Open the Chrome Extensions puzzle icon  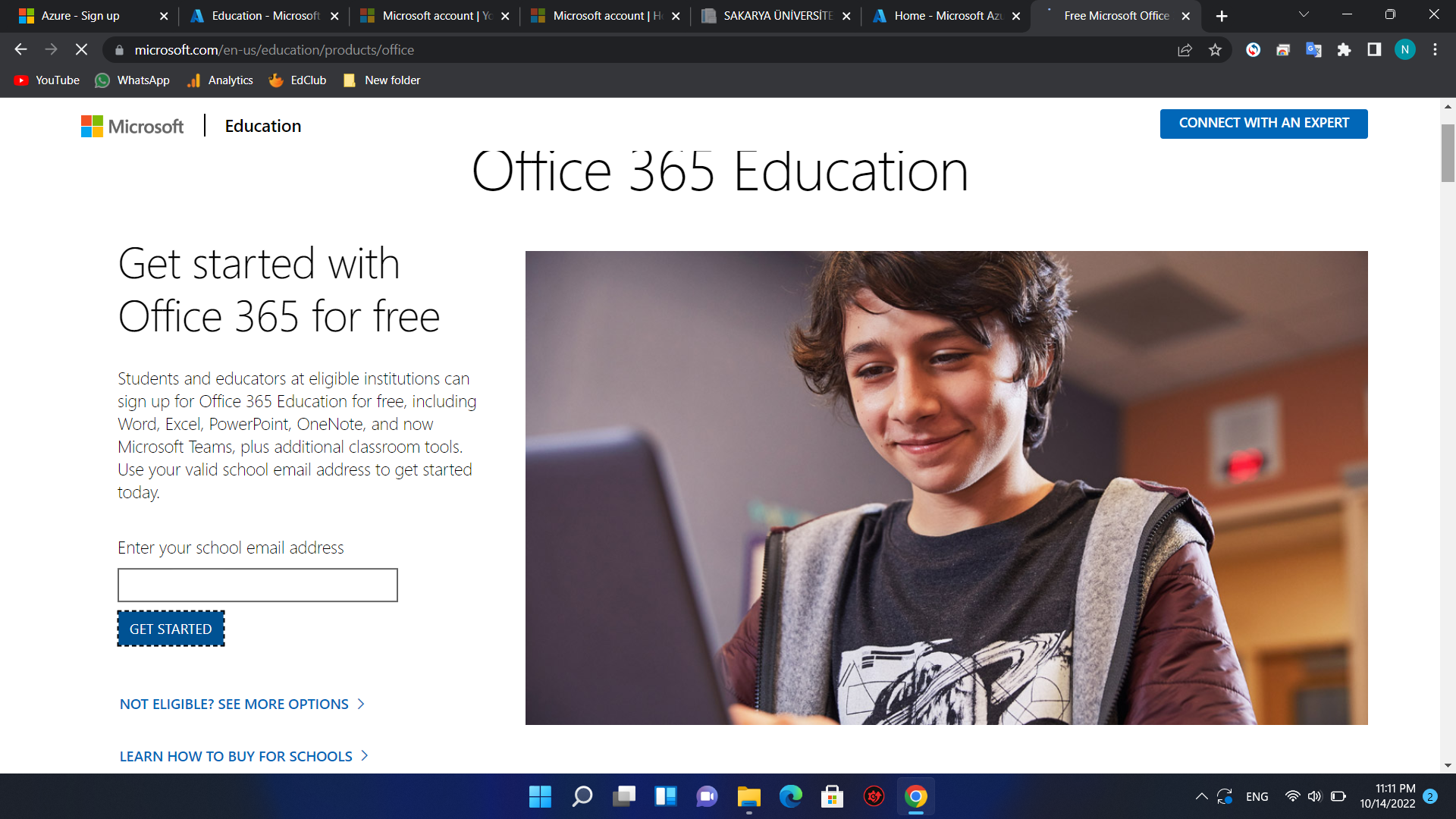(x=1344, y=50)
